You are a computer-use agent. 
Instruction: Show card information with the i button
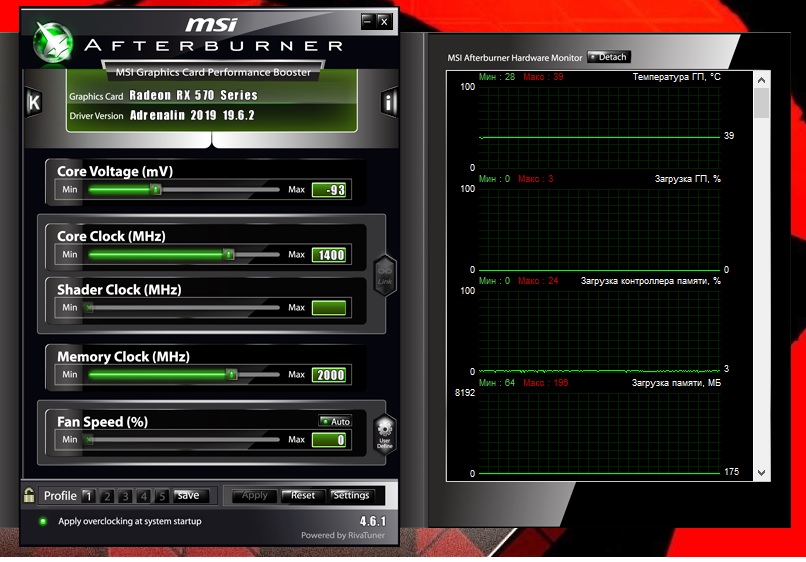[389, 102]
